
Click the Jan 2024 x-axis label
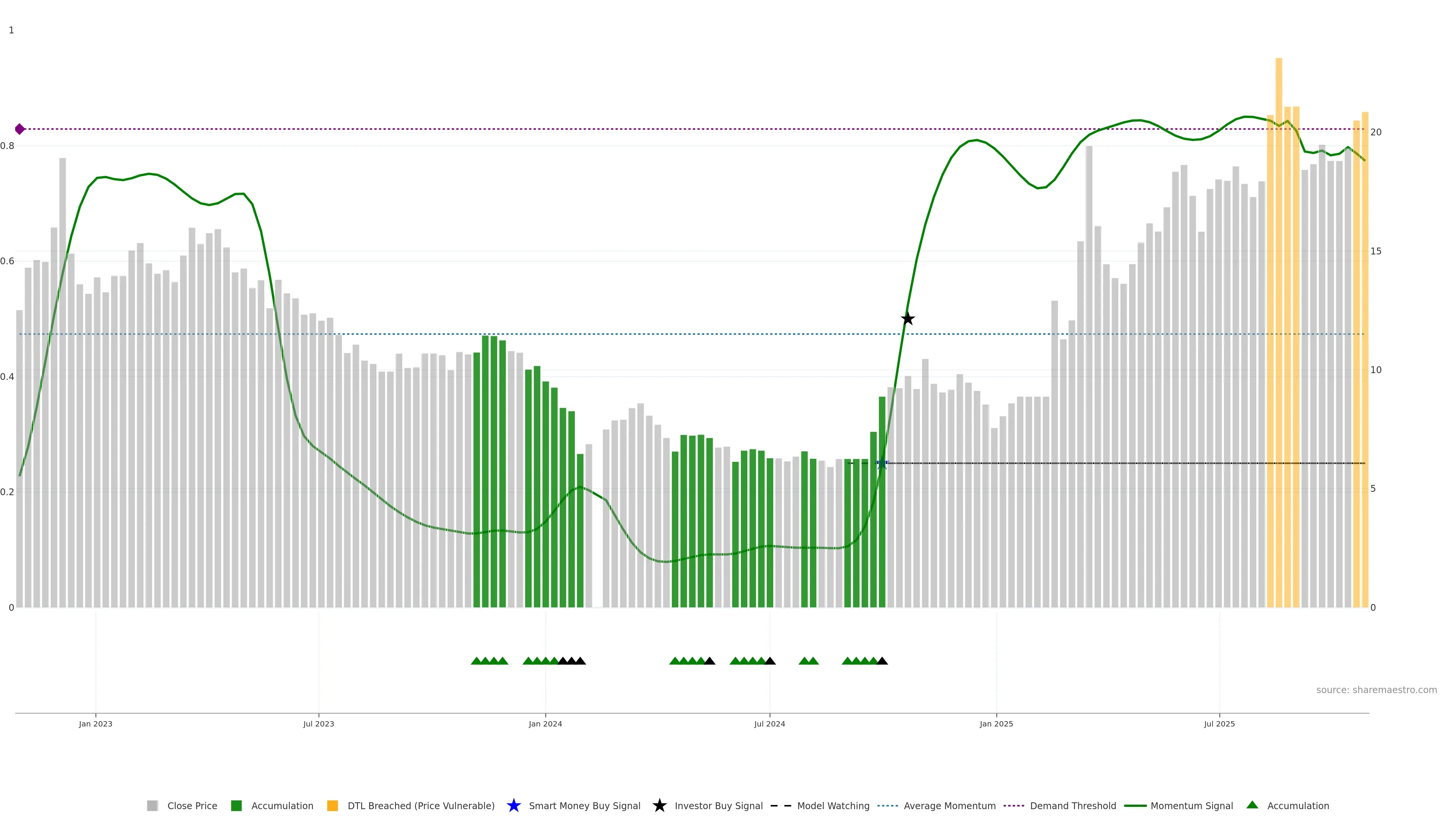coord(545,724)
